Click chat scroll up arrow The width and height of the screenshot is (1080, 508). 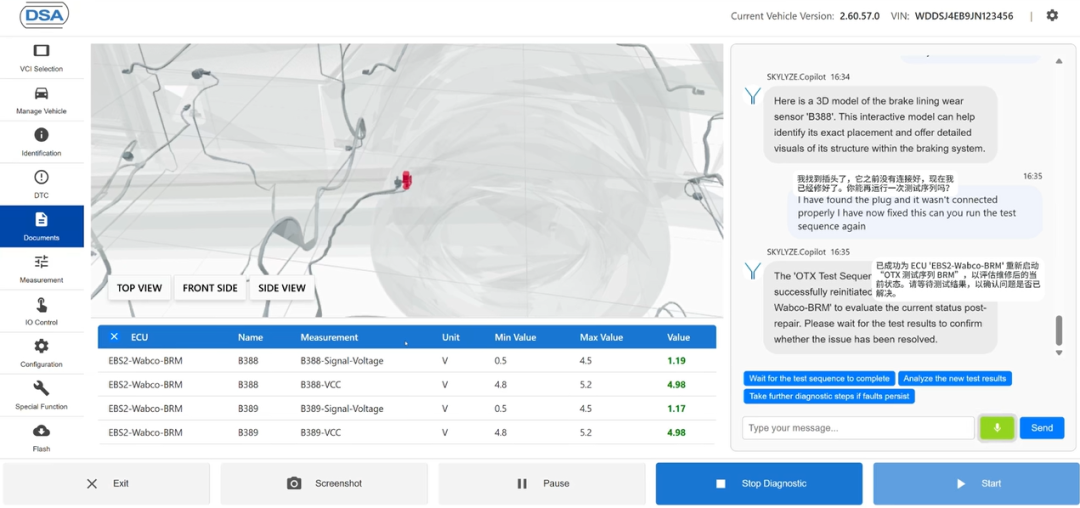point(1059,61)
